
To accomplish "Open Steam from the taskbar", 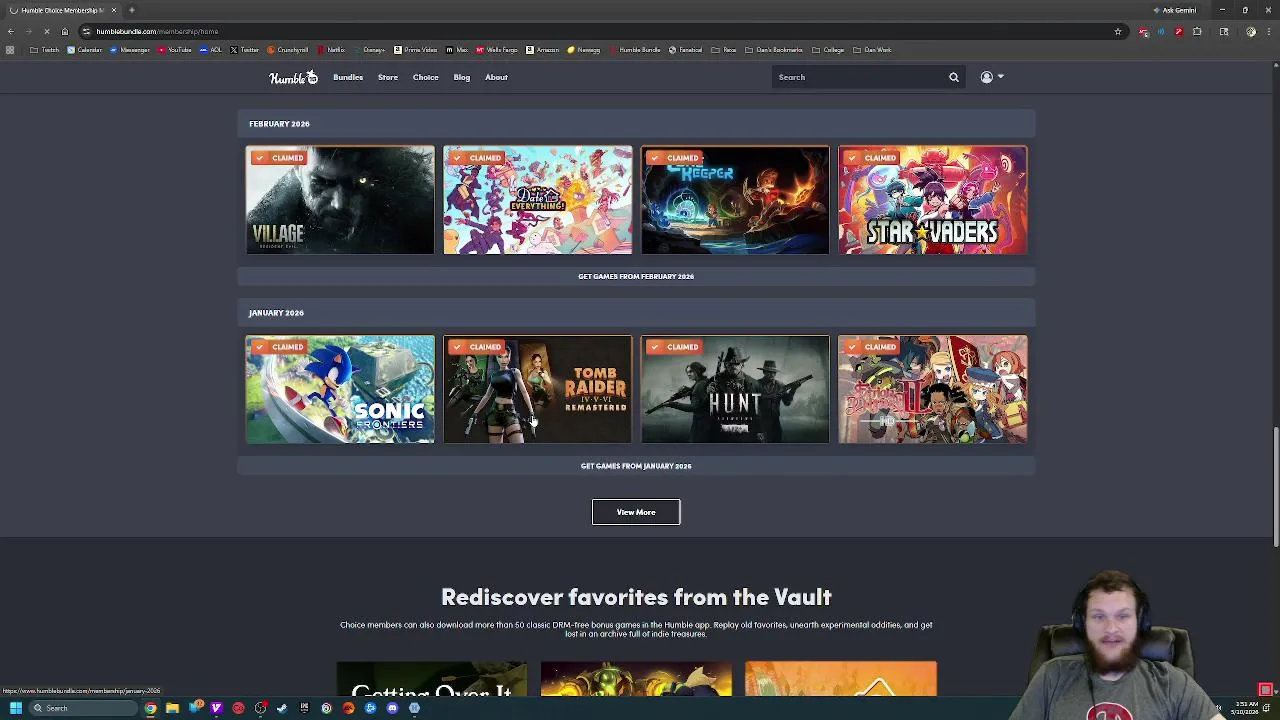I will [282, 708].
